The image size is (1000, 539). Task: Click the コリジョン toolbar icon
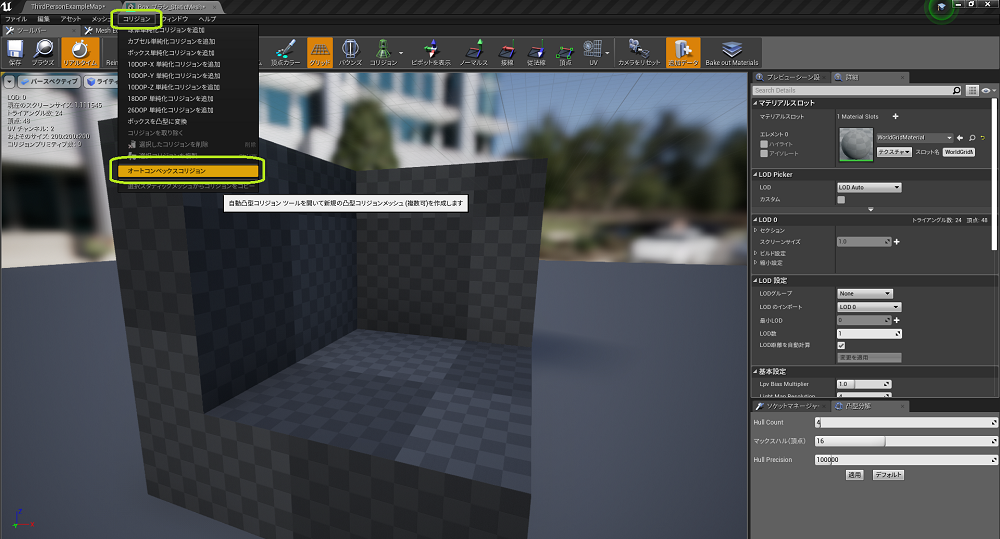tap(383, 52)
